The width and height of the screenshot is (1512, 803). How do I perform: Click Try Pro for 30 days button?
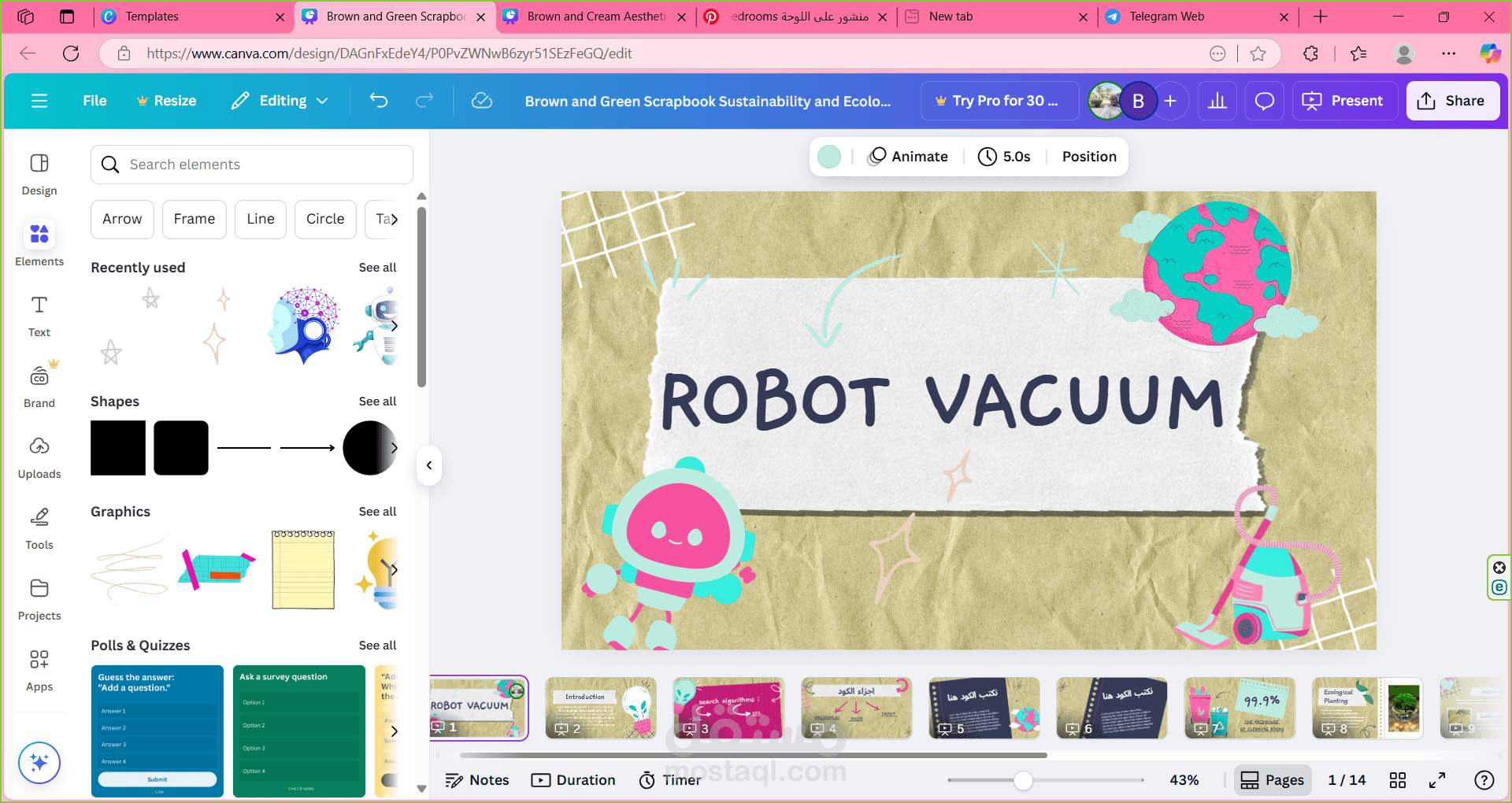pyautogui.click(x=999, y=101)
